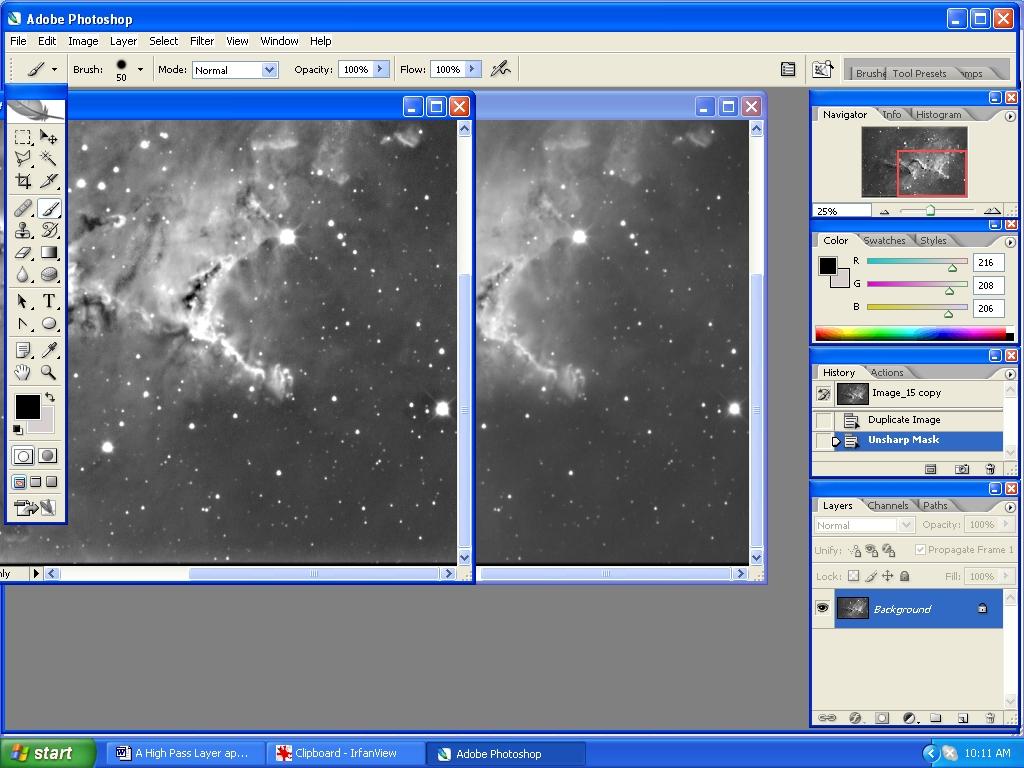Select the Path Selection tool
This screenshot has height=768, width=1024.
pos(23,301)
